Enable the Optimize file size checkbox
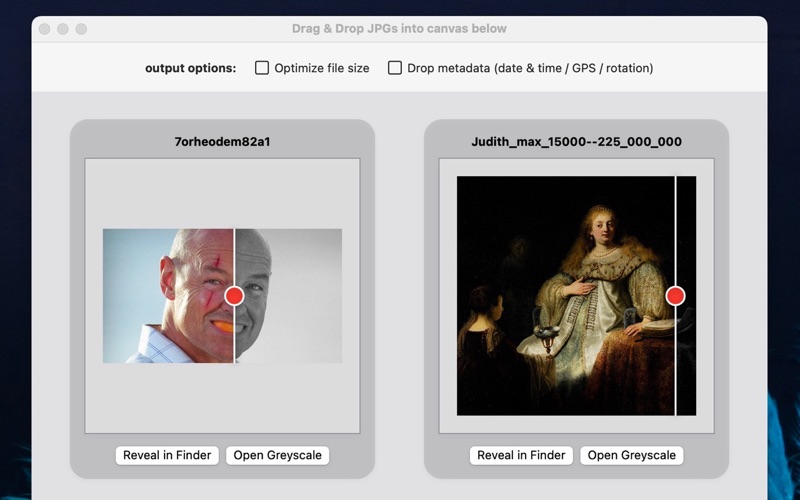 pos(262,68)
